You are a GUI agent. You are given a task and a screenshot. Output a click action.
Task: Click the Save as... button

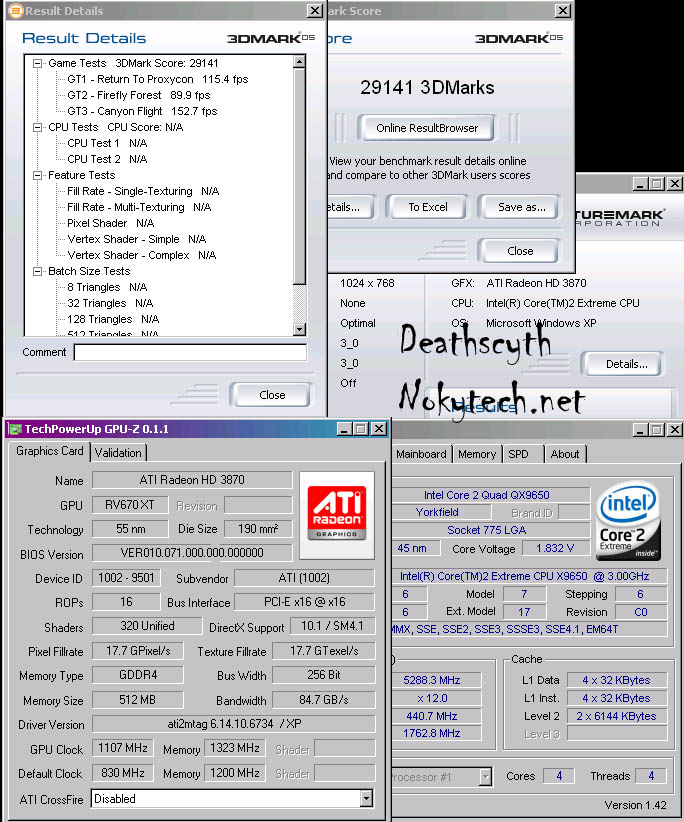pyautogui.click(x=520, y=207)
